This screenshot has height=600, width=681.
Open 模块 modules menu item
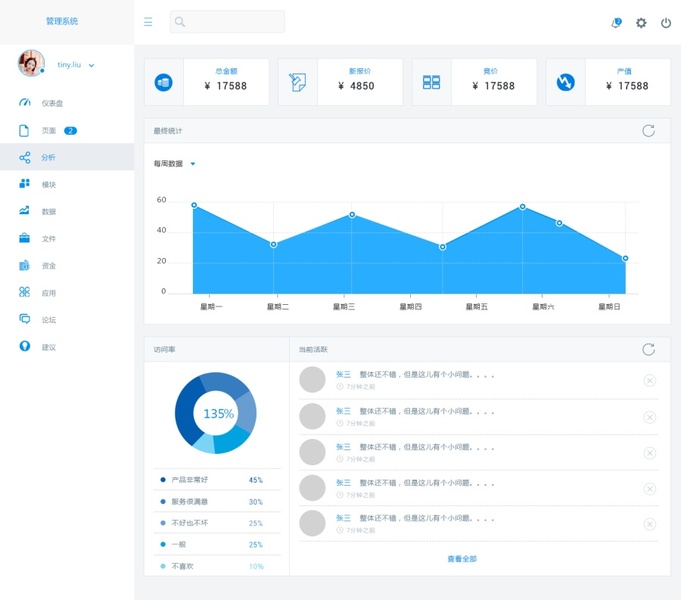[67, 184]
